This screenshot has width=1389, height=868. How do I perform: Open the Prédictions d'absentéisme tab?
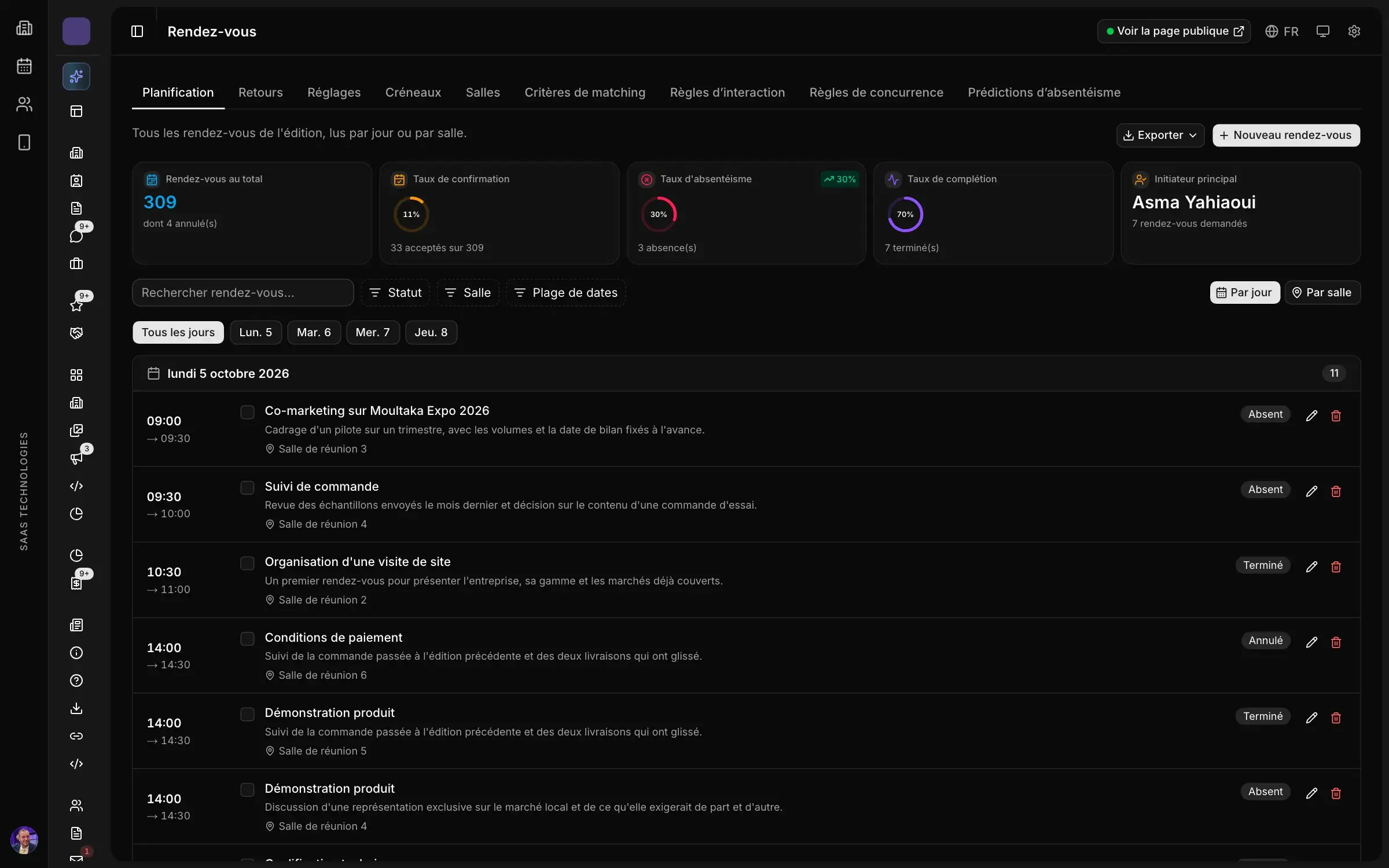[1044, 93]
